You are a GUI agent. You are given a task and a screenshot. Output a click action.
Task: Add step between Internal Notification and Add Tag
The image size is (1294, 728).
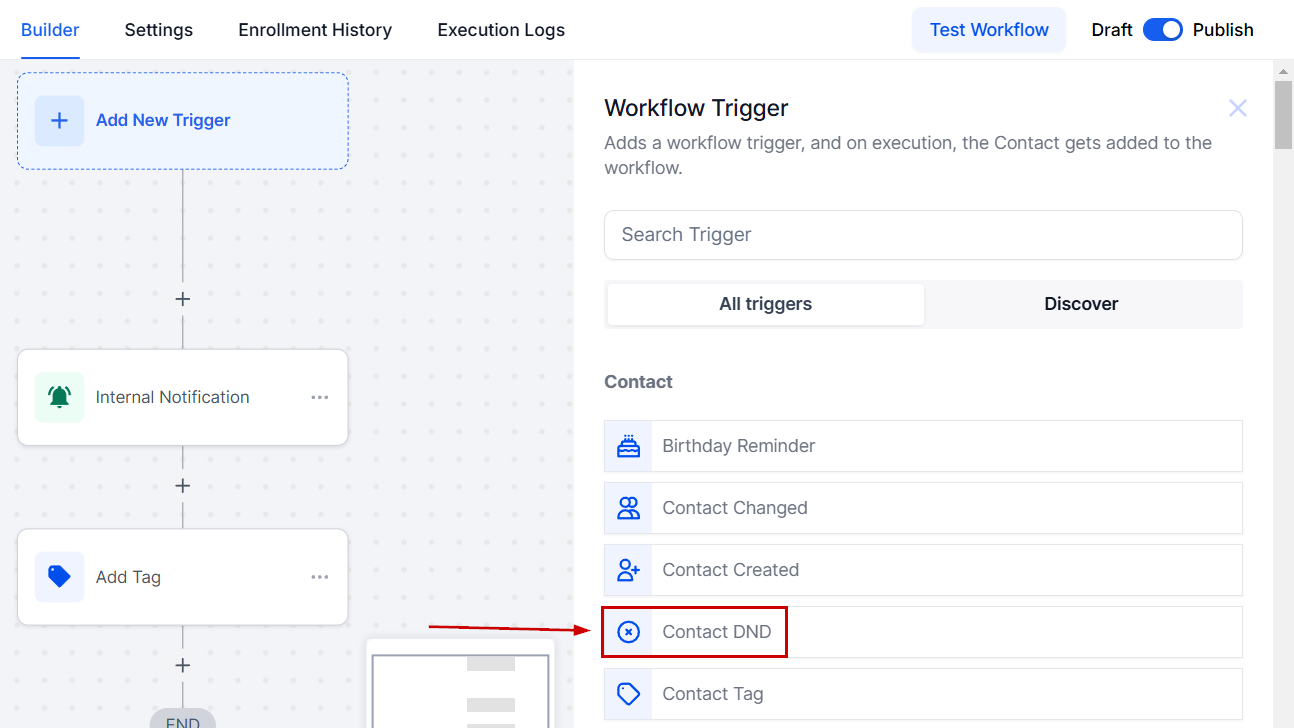(182, 486)
